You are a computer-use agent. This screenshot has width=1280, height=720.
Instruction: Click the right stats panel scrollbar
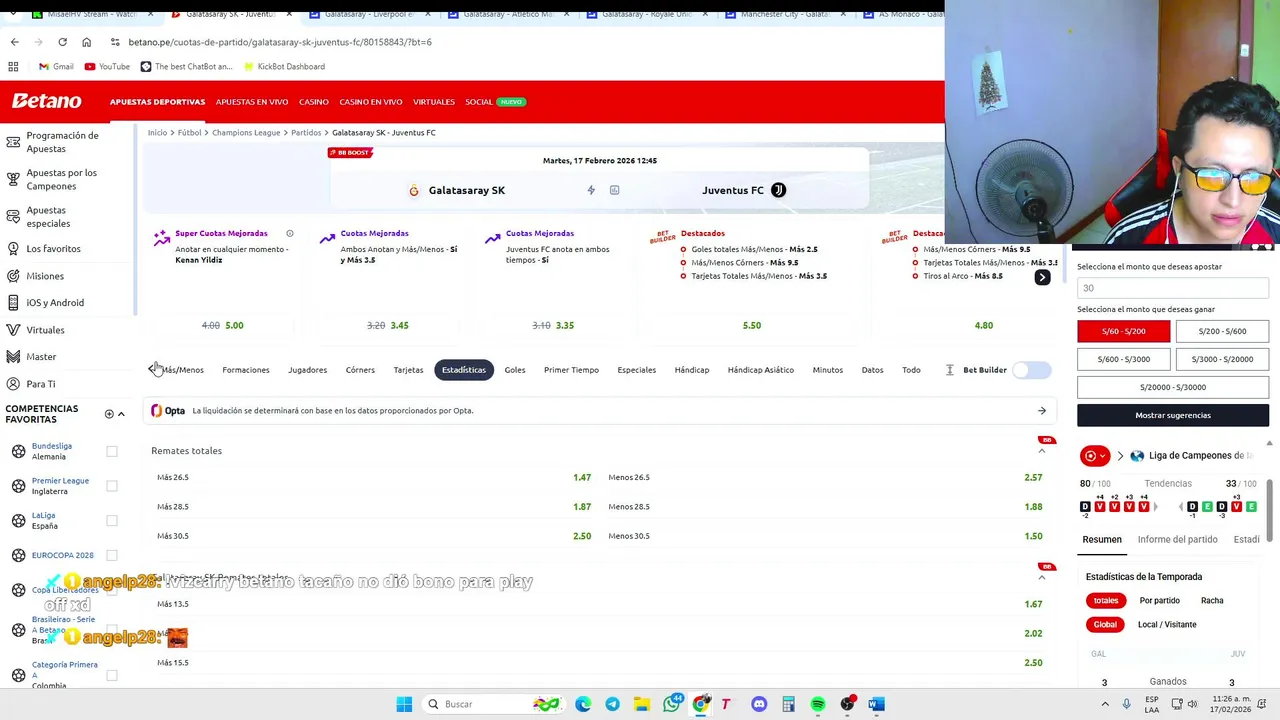point(1269,510)
